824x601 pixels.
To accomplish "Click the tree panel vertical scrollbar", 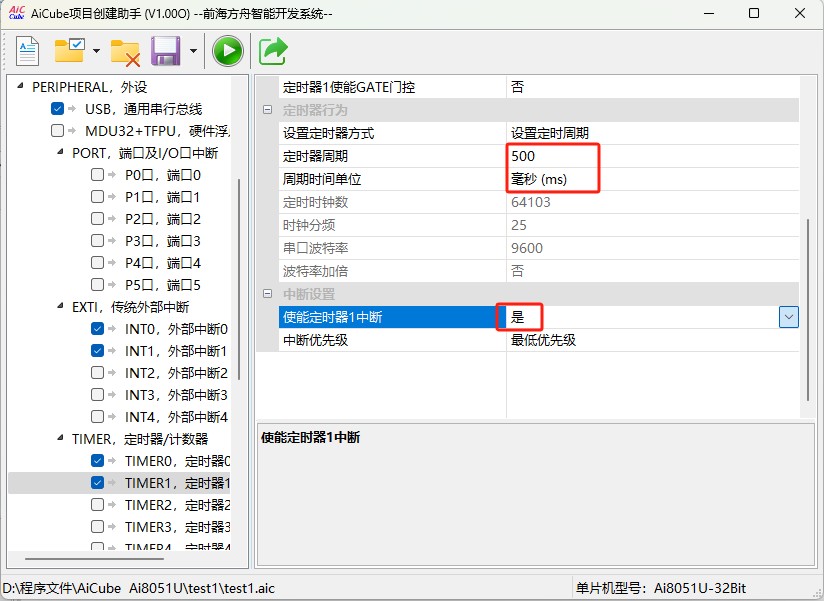I will [x=239, y=279].
